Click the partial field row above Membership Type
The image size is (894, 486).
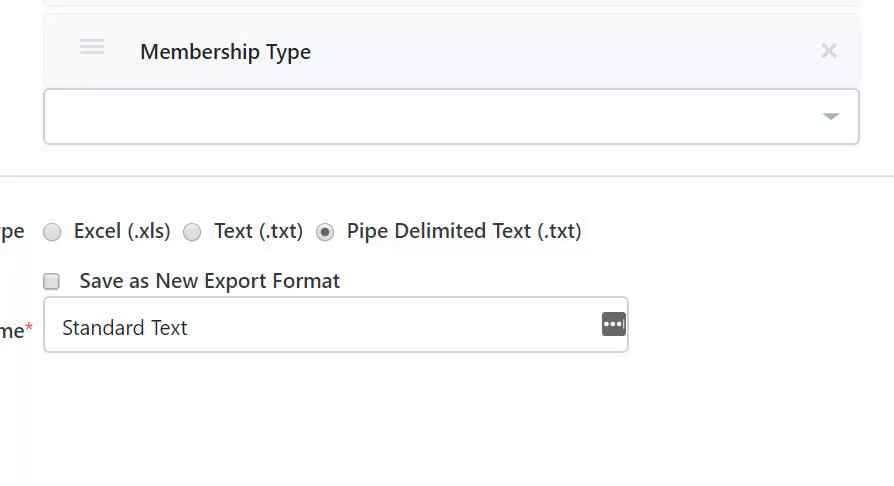point(451,3)
